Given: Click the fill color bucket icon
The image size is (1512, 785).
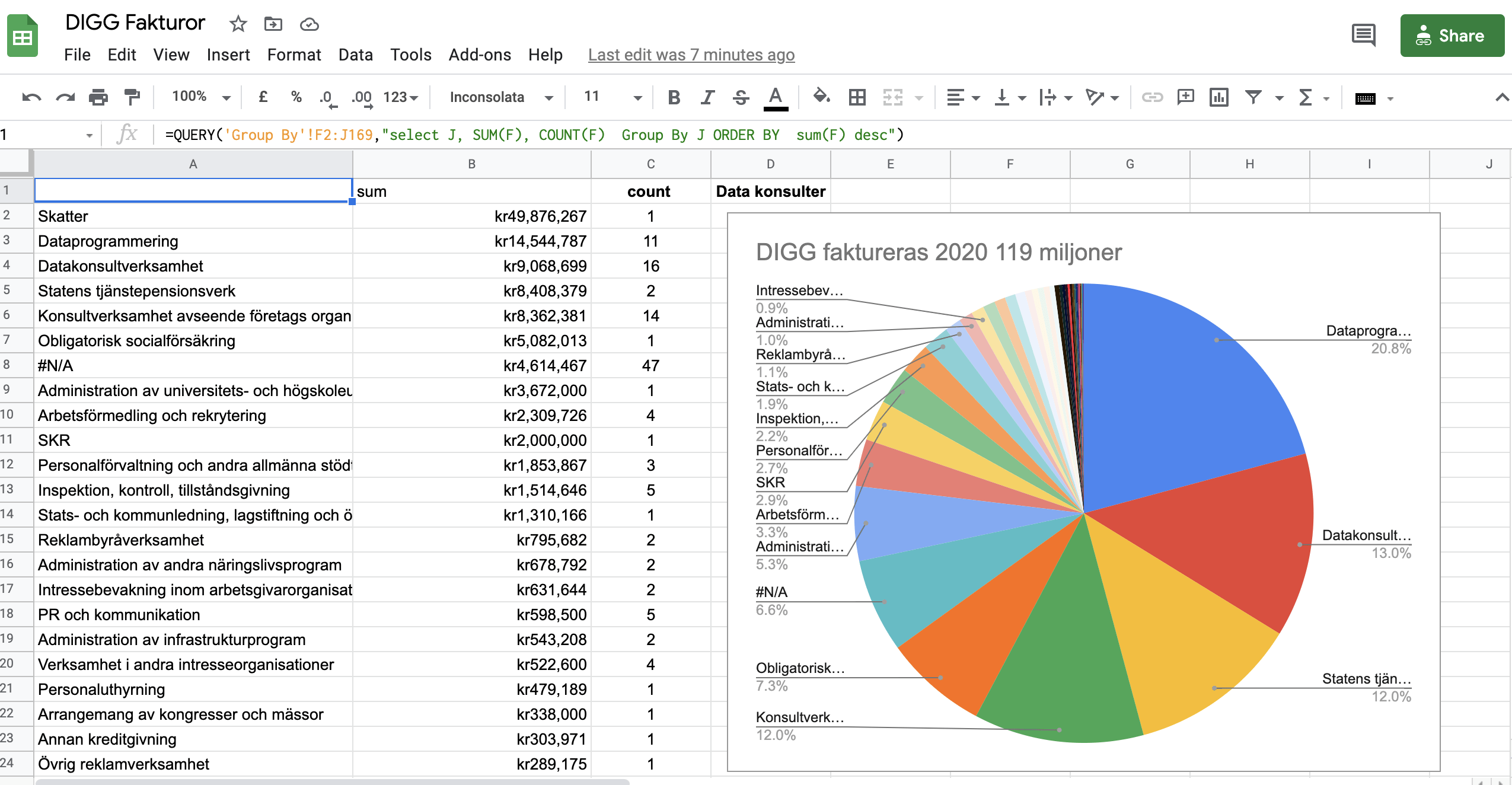Looking at the screenshot, I should pos(821,97).
